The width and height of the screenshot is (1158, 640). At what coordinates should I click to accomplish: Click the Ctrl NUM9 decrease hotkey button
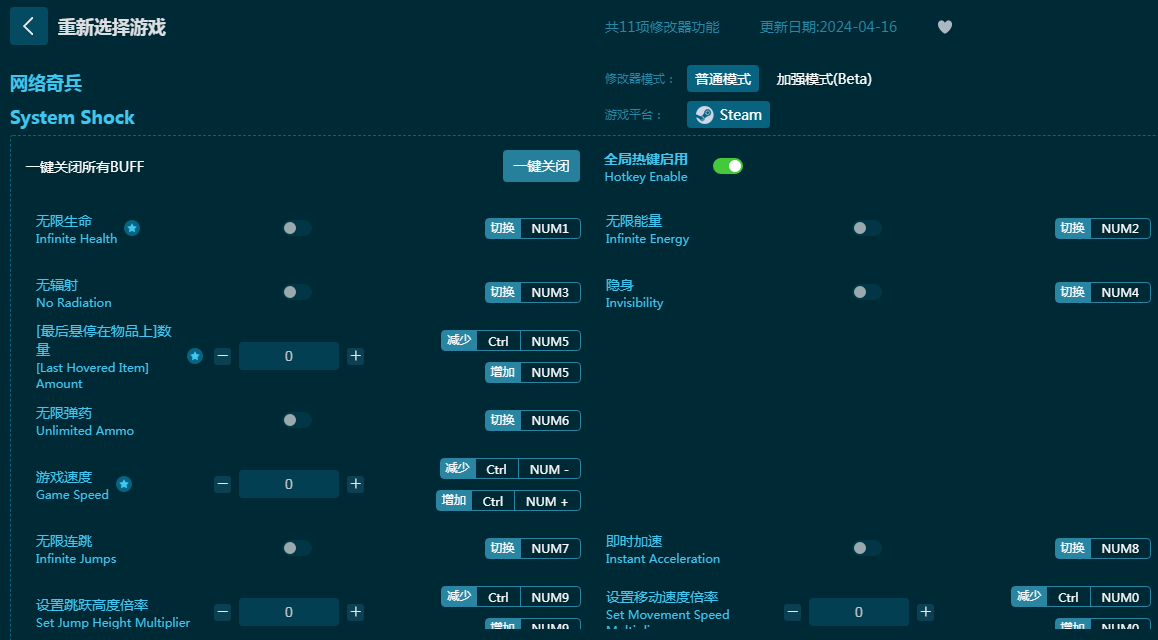[510, 596]
